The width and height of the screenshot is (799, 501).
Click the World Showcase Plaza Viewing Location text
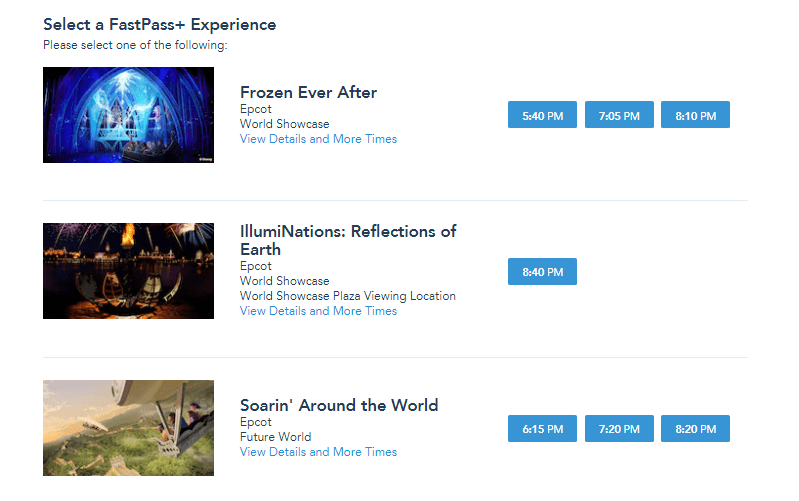click(x=347, y=296)
